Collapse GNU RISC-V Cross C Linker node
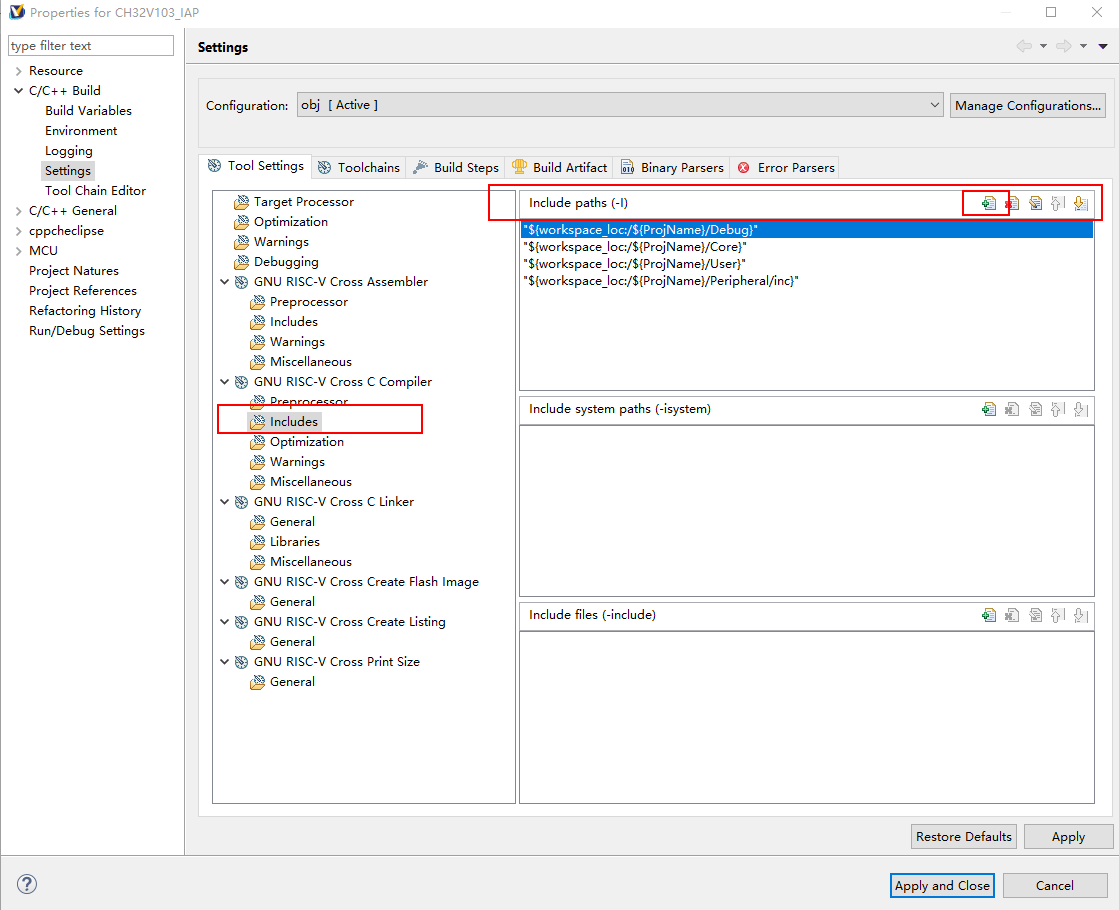The width and height of the screenshot is (1119, 910). (x=225, y=502)
